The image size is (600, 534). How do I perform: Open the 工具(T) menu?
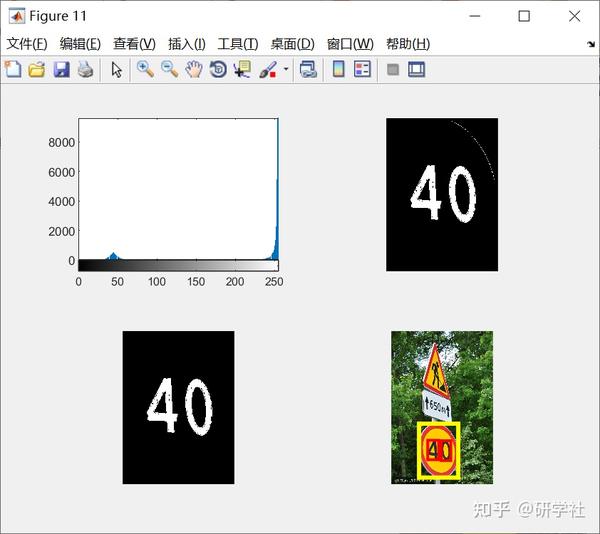tap(238, 44)
